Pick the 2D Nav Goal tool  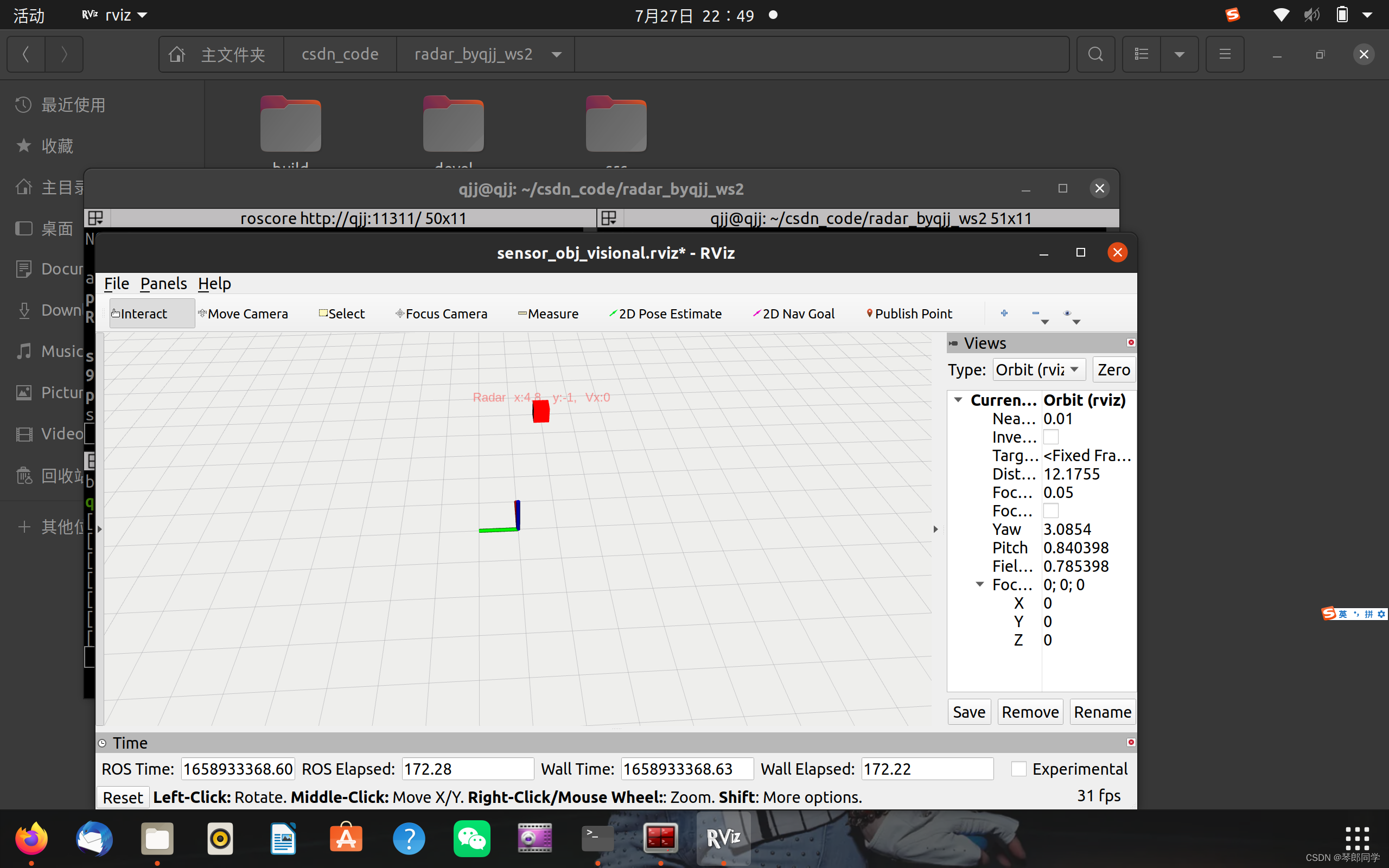pyautogui.click(x=794, y=314)
